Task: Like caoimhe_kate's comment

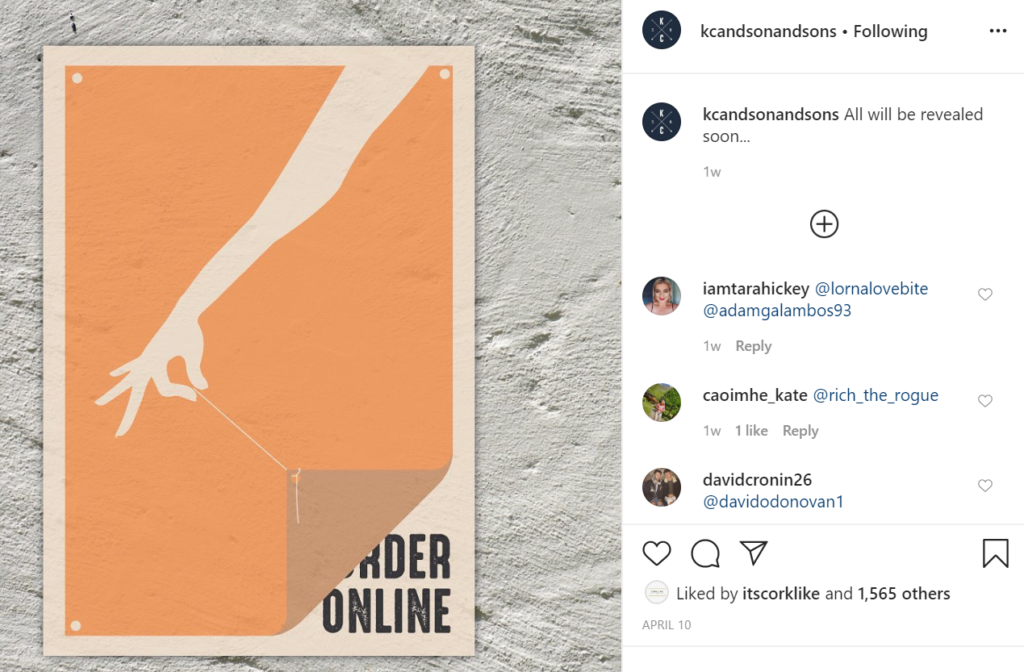Action: pos(985,400)
